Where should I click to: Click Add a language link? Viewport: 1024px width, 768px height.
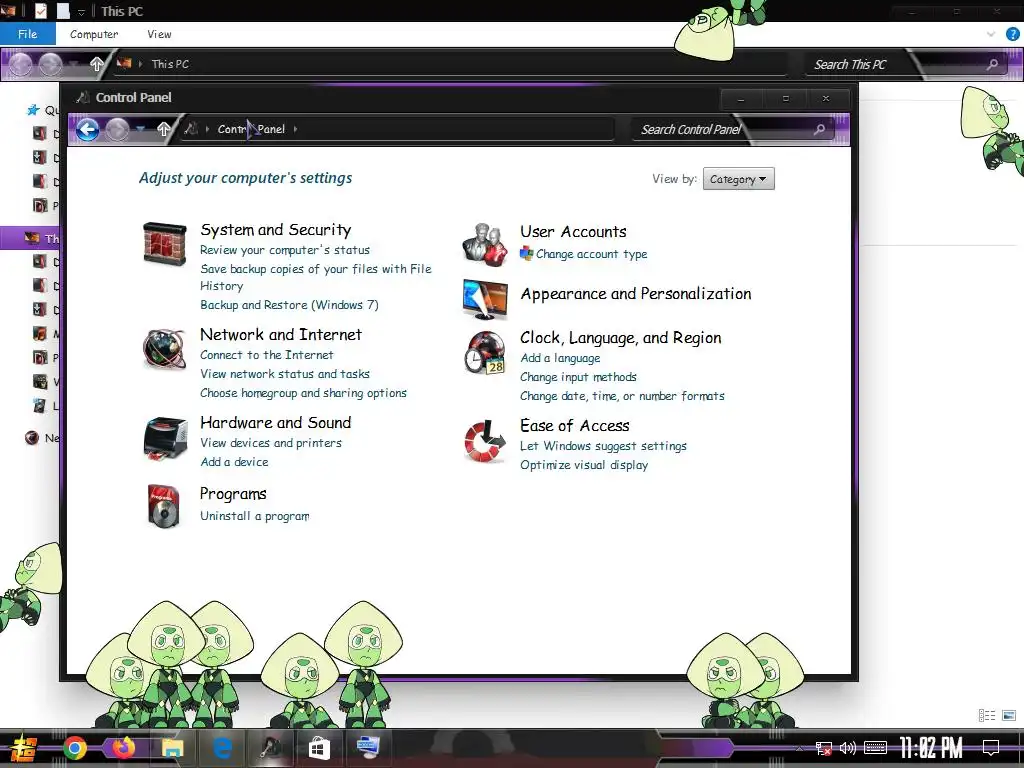(560, 358)
